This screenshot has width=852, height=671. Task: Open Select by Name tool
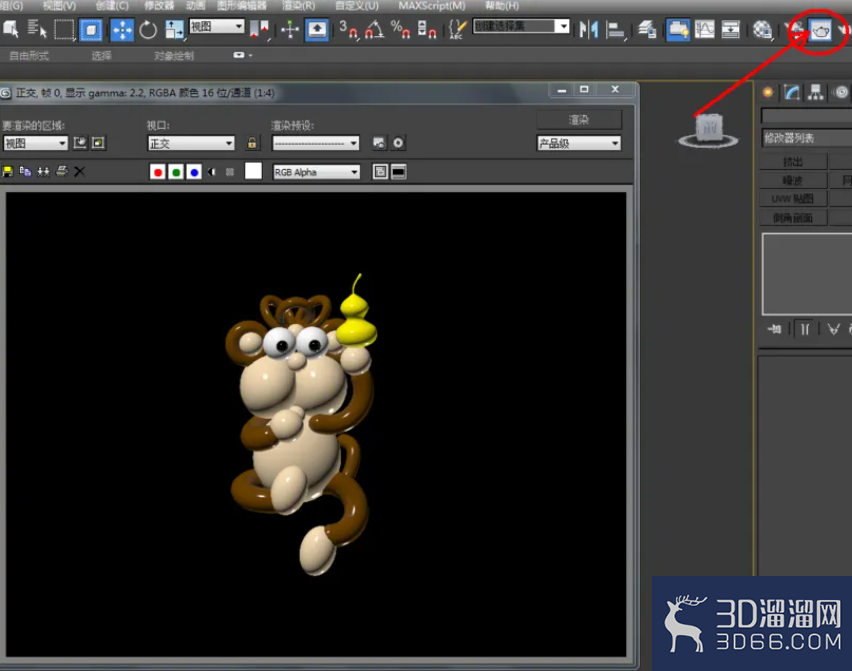point(37,29)
